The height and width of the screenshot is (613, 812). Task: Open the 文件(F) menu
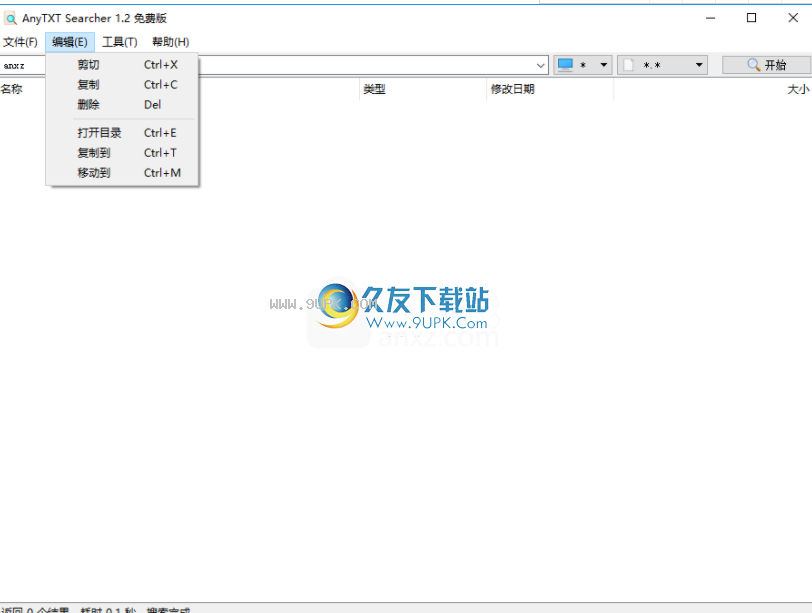[20, 42]
